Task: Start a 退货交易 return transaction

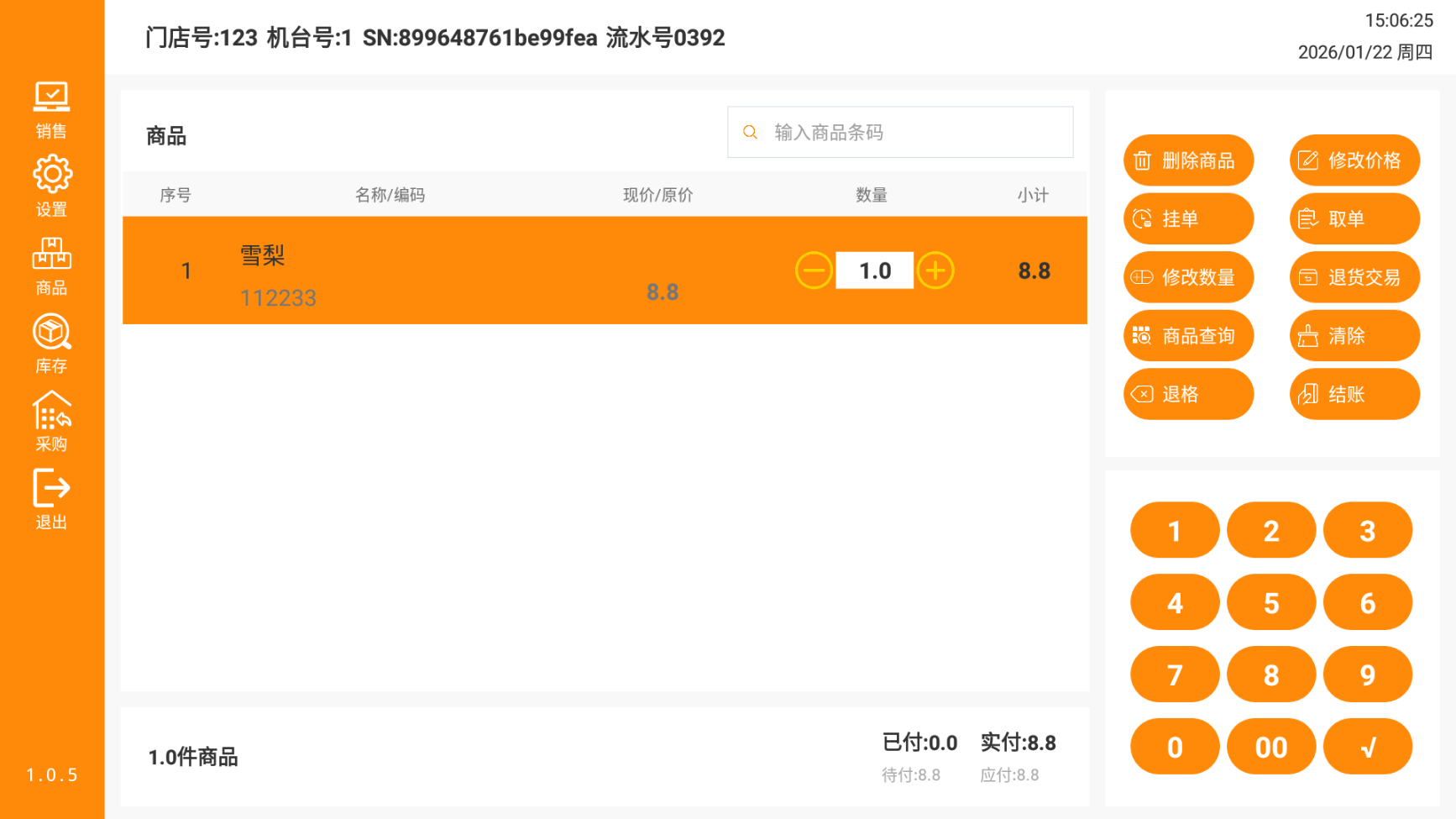Action: coord(1354,277)
